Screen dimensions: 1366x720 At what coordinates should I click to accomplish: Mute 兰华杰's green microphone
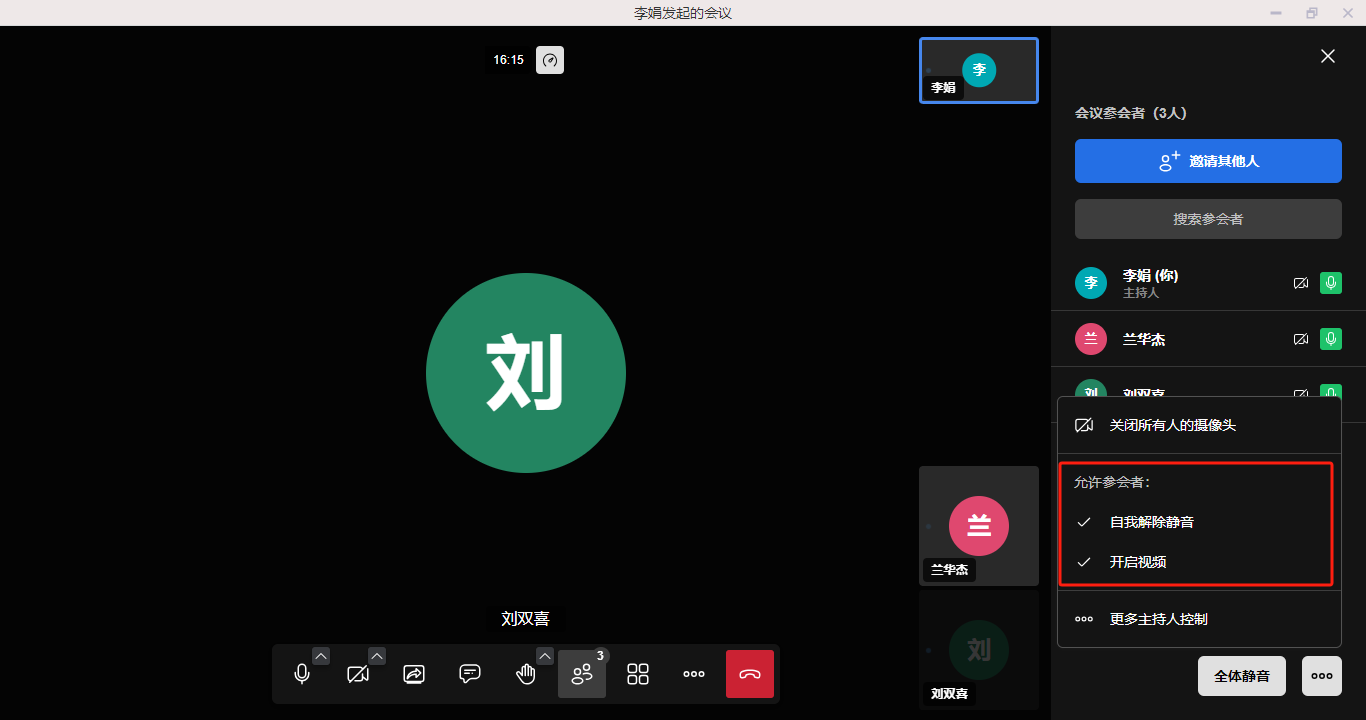click(x=1330, y=339)
